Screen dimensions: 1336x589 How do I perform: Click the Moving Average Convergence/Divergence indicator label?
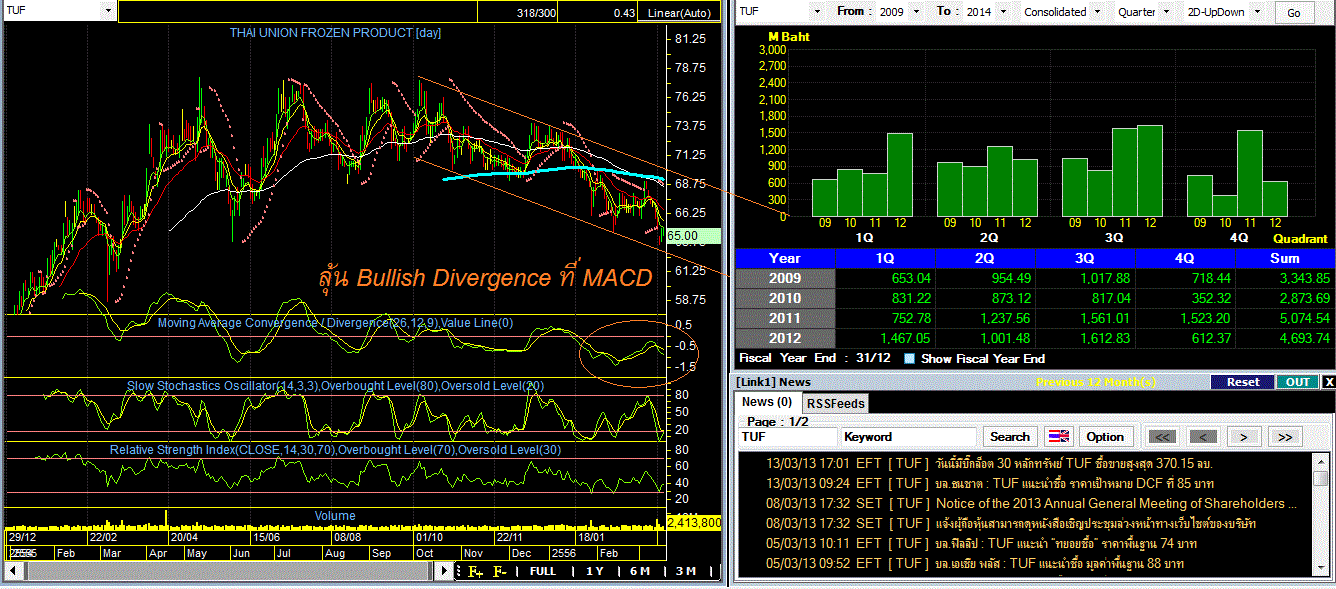coord(335,323)
